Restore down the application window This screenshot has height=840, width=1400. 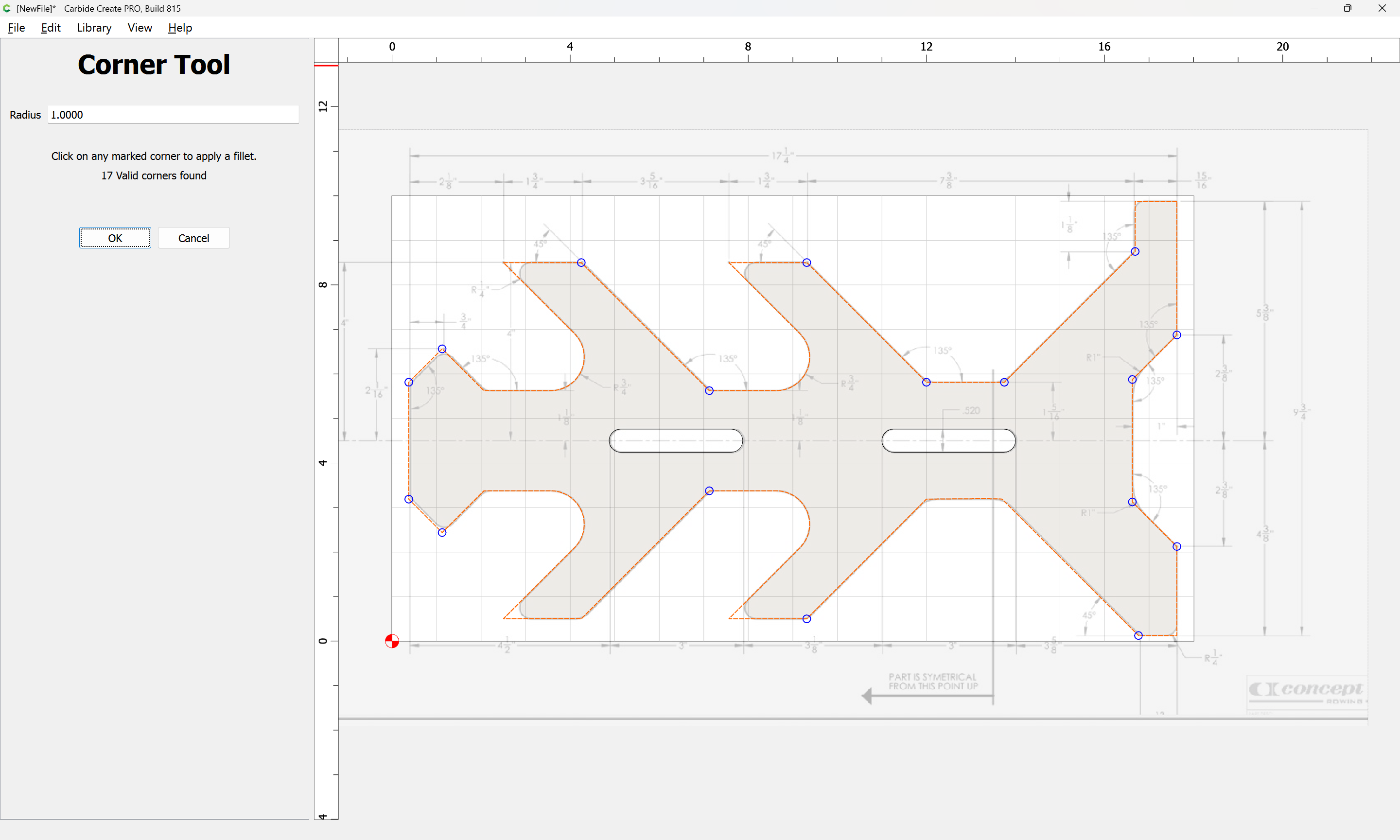pyautogui.click(x=1347, y=8)
